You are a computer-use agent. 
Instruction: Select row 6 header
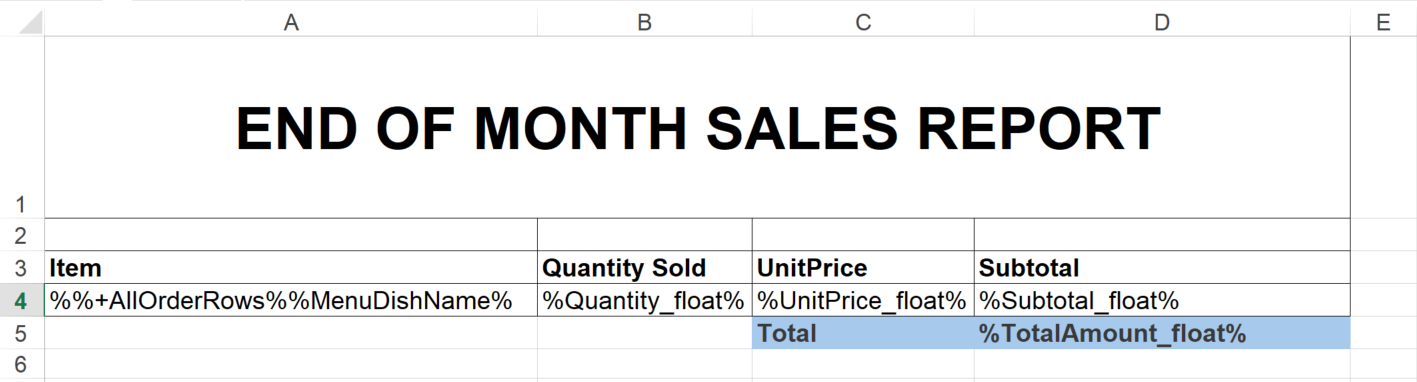coord(22,365)
